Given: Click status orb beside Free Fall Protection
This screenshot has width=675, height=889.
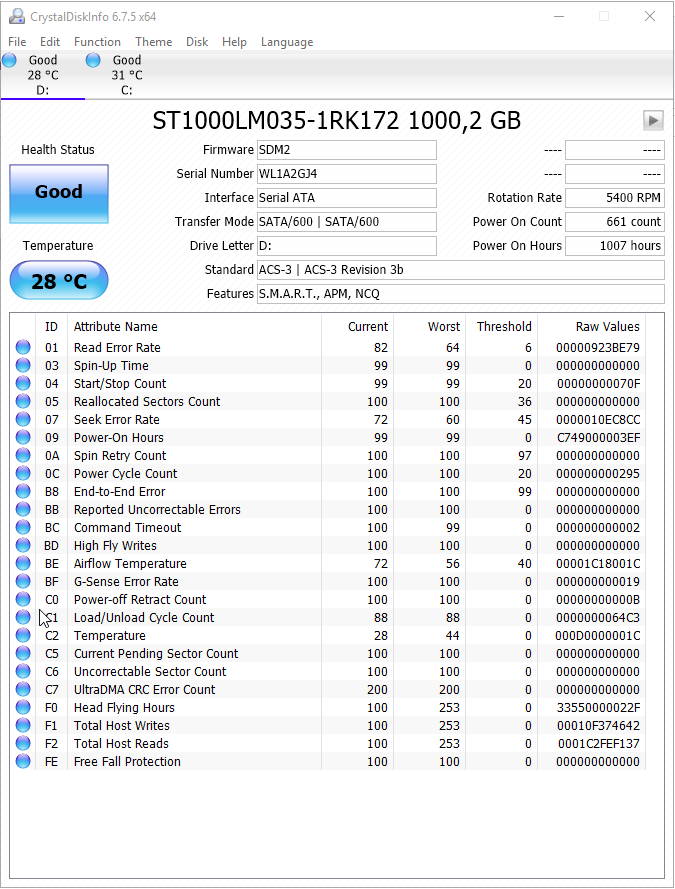Looking at the screenshot, I should pos(23,762).
